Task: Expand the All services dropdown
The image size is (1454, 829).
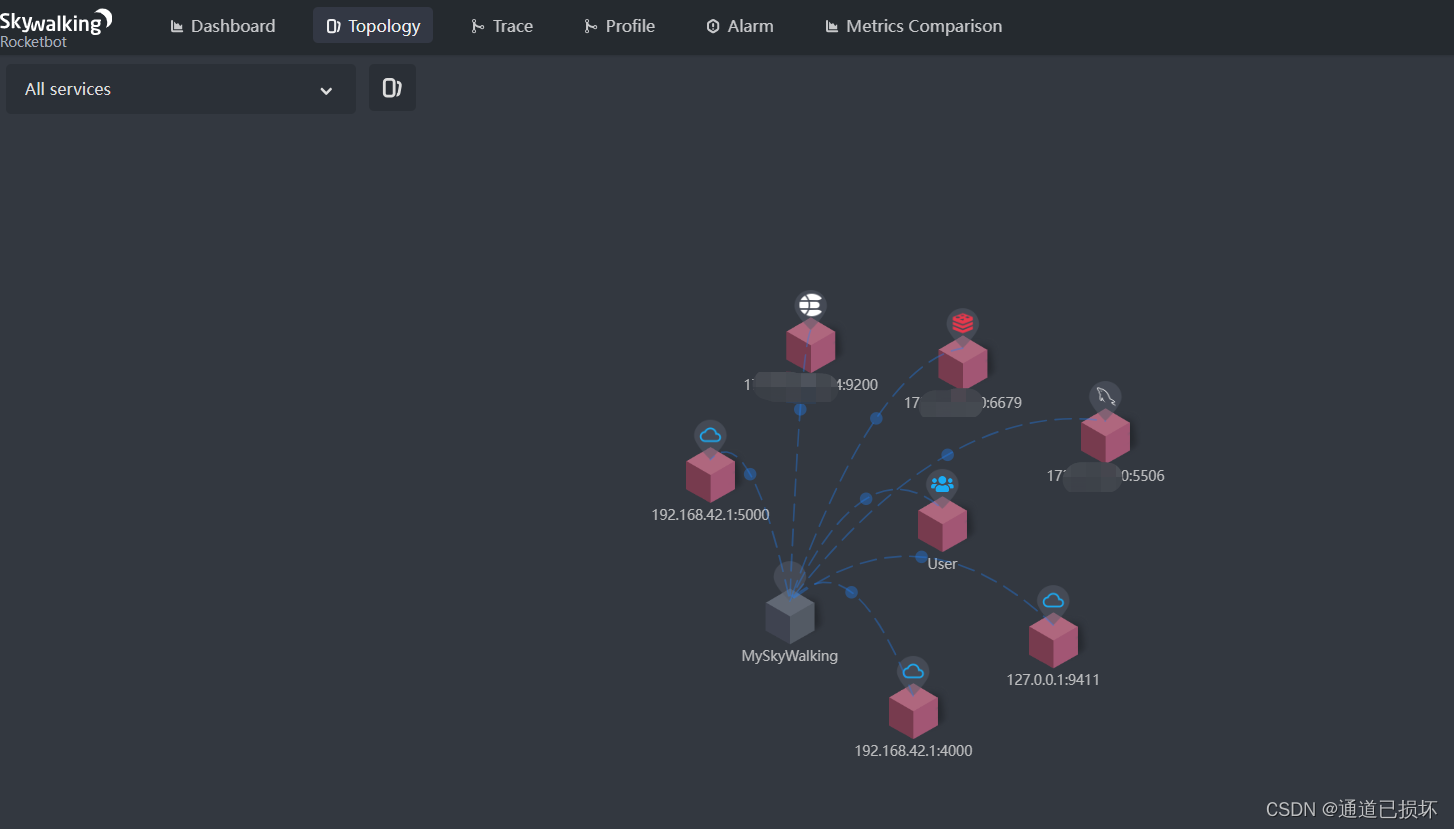Action: [181, 89]
